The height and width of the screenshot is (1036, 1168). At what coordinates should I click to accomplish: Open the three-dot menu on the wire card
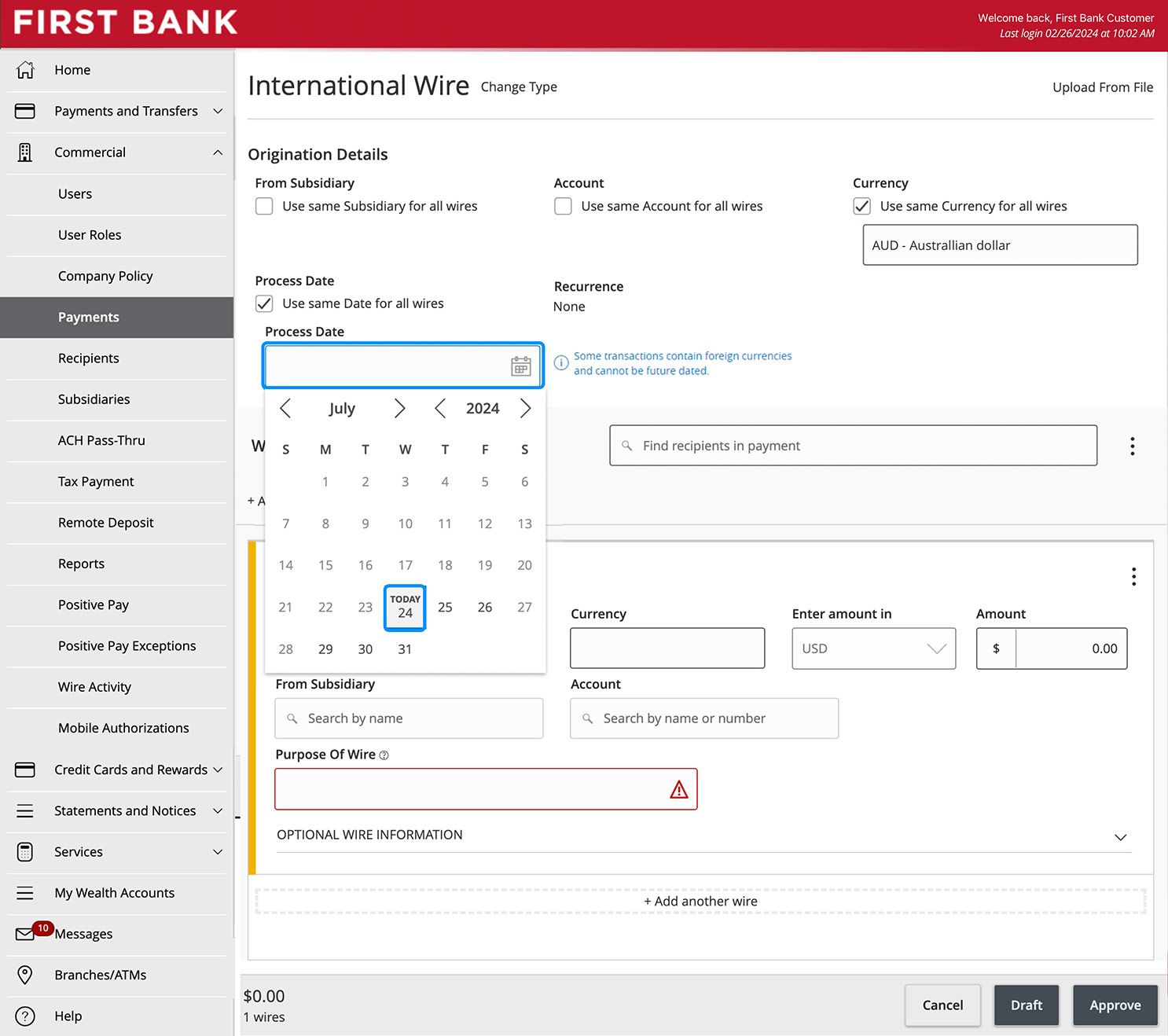(x=1133, y=577)
